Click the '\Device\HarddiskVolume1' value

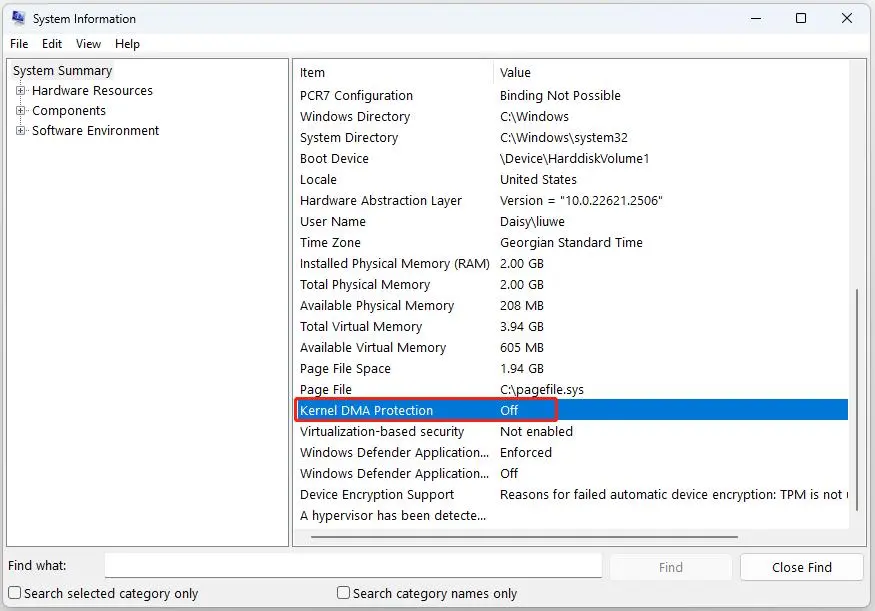(x=574, y=158)
